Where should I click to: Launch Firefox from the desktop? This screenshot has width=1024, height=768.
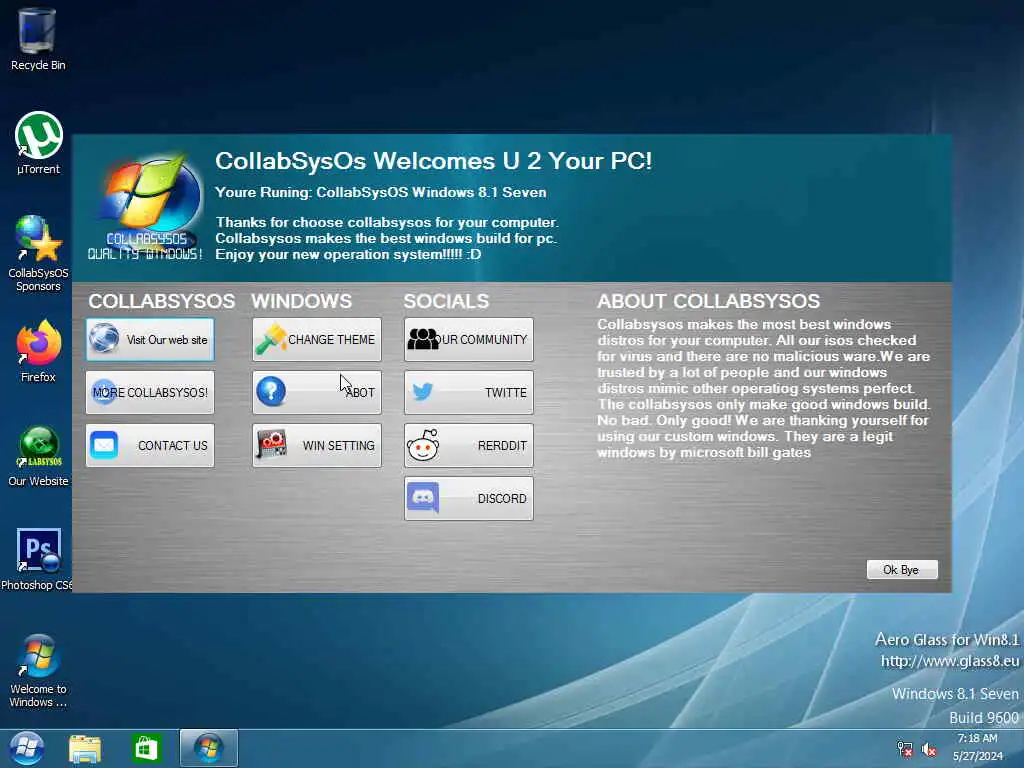39,351
